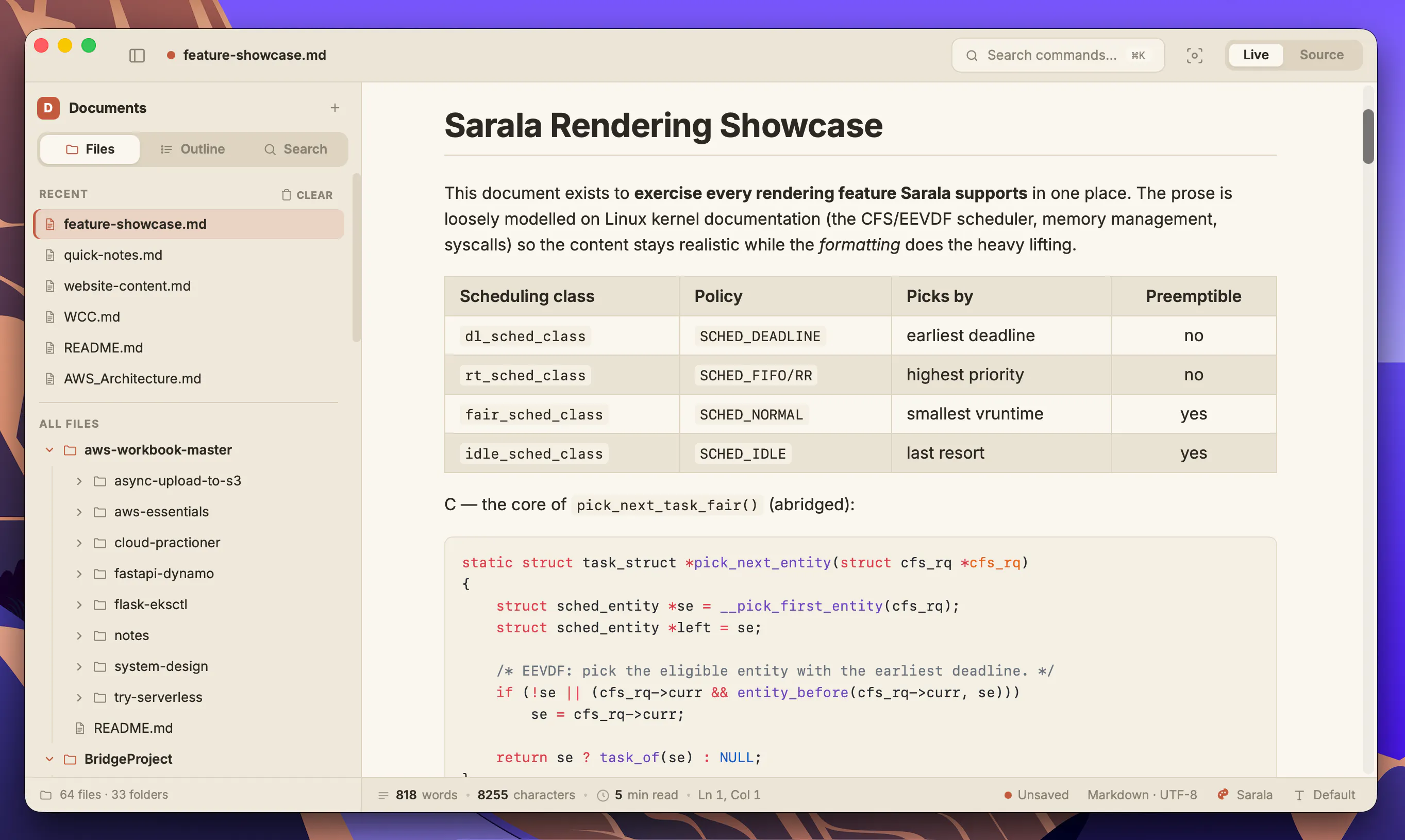Viewport: 1405px width, 840px height.
Task: Switch to Live view mode
Action: [1255, 55]
